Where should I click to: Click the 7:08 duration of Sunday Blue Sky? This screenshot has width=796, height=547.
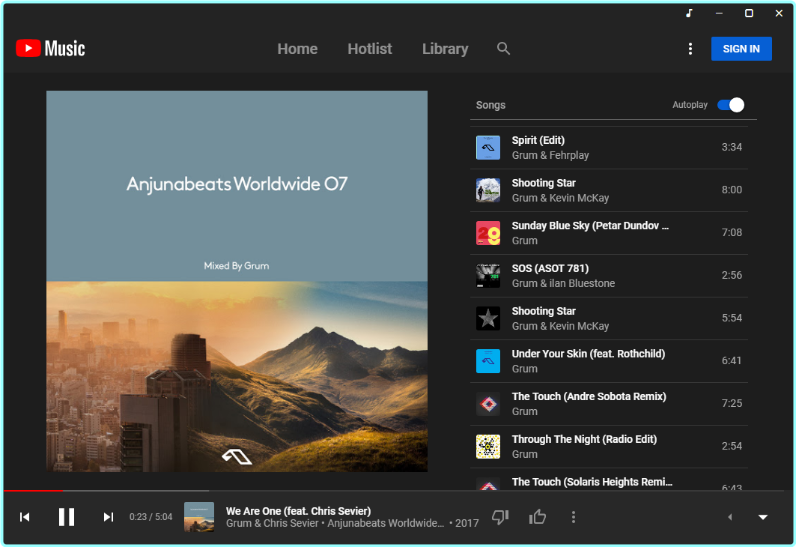point(732,232)
